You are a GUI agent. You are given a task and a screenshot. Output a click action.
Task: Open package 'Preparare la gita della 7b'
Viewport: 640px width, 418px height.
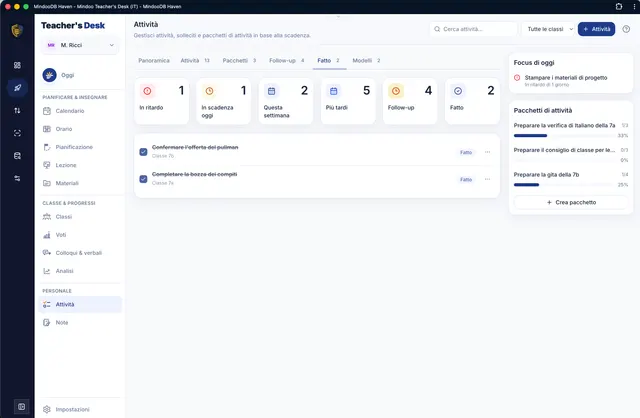tap(546, 175)
